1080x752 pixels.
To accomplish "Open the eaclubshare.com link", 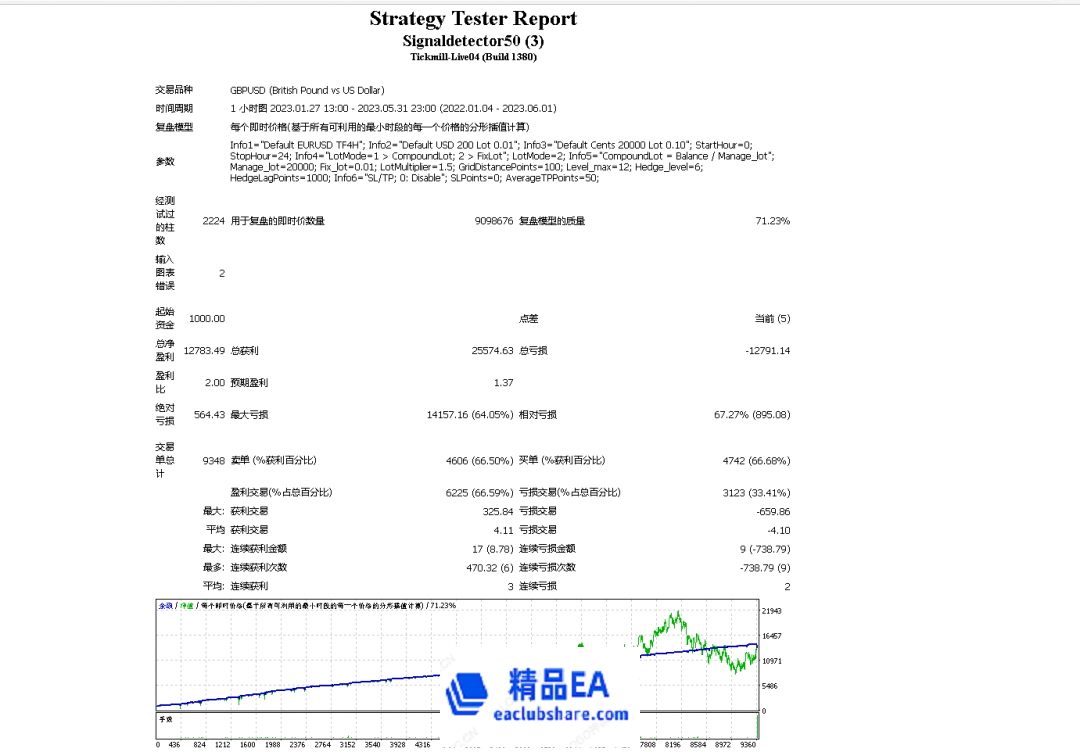I will [561, 713].
